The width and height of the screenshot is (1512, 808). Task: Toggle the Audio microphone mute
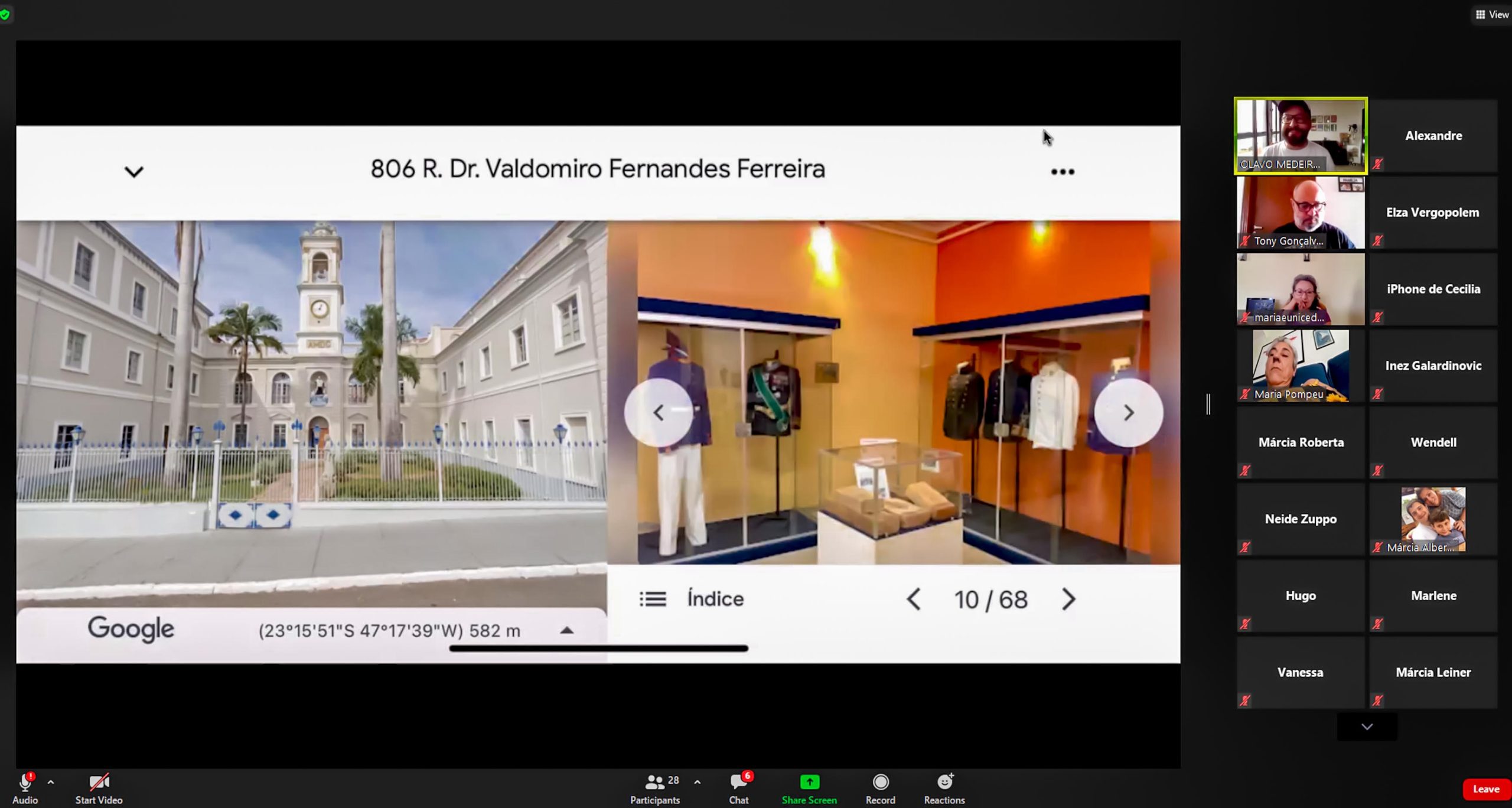click(x=25, y=783)
